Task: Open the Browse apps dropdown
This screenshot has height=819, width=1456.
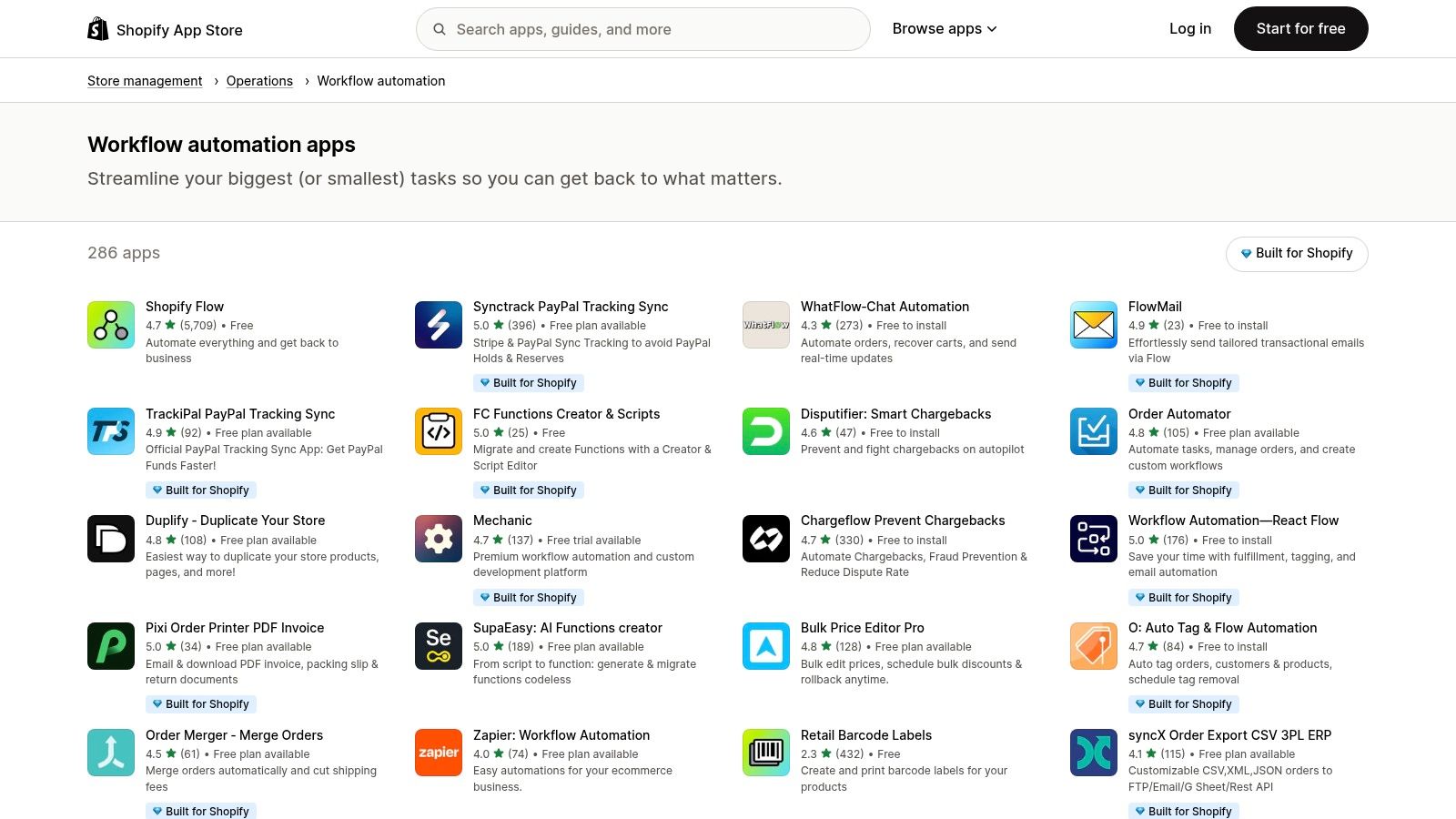Action: [945, 28]
